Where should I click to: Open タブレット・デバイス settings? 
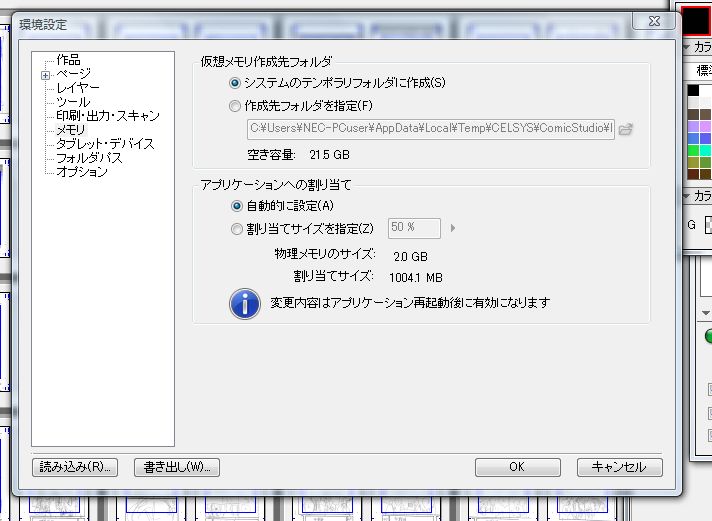(105, 144)
